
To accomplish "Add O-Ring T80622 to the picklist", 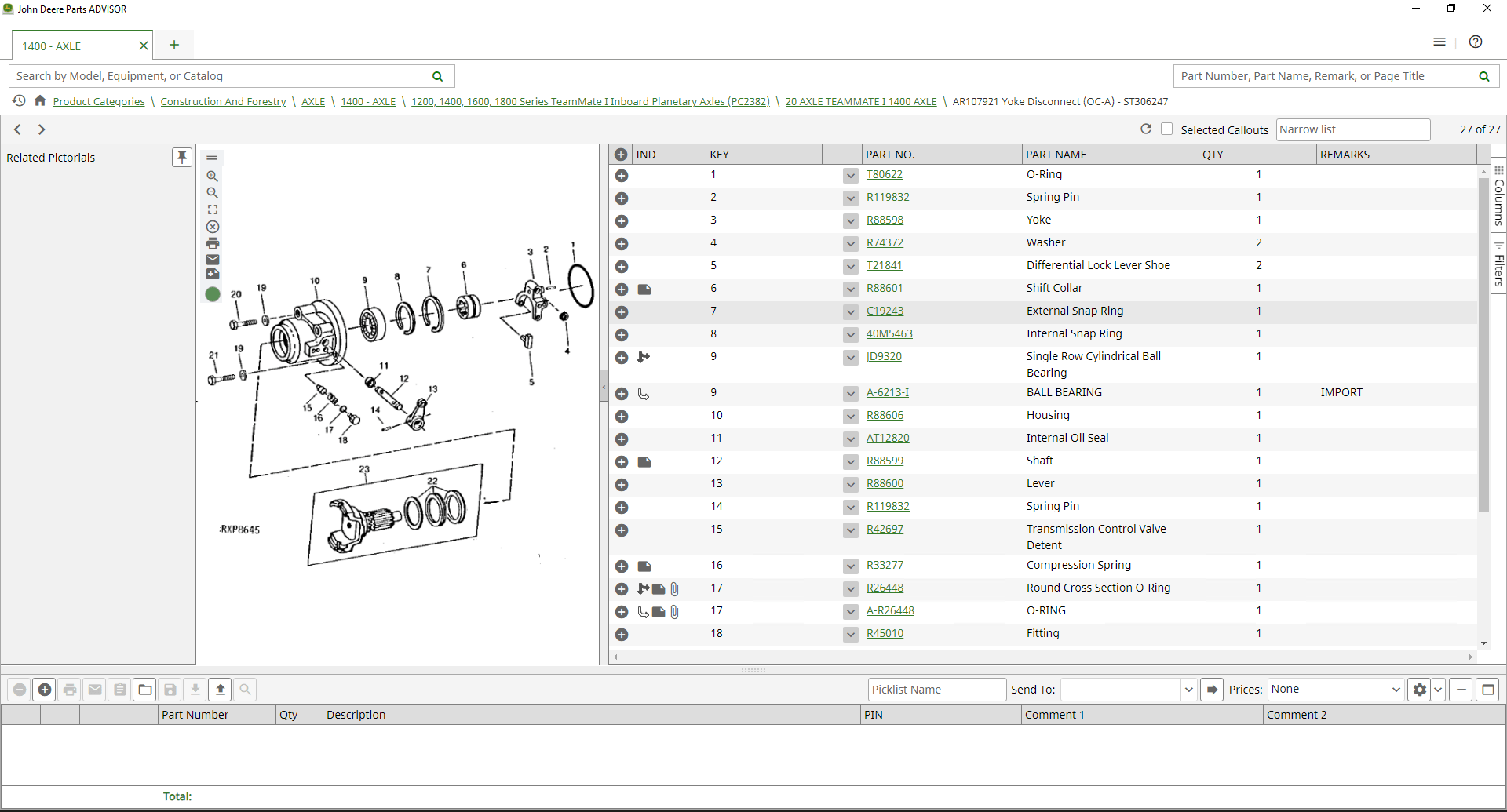I will [x=622, y=176].
